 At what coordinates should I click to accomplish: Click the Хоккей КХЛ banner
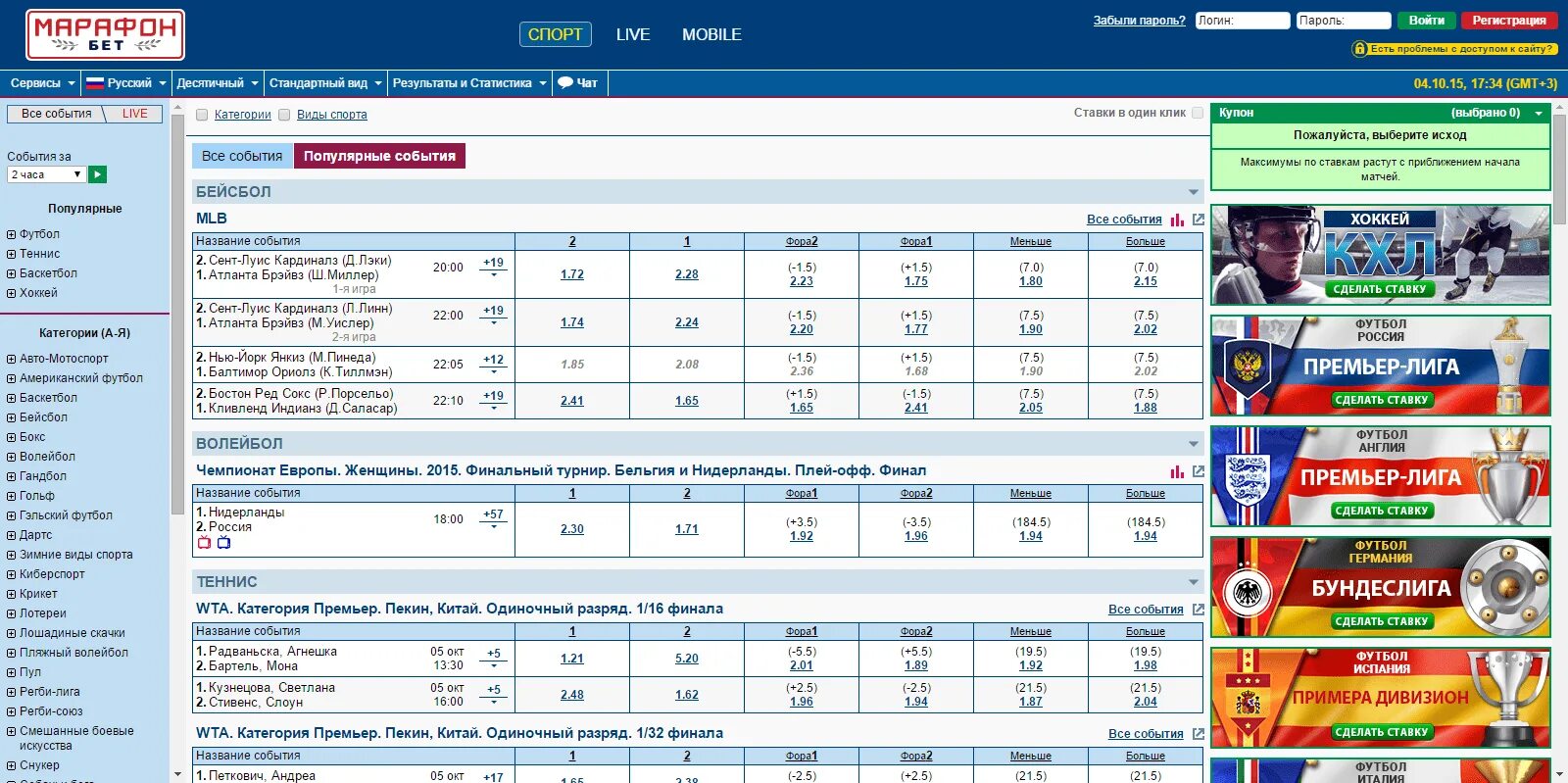(1381, 255)
